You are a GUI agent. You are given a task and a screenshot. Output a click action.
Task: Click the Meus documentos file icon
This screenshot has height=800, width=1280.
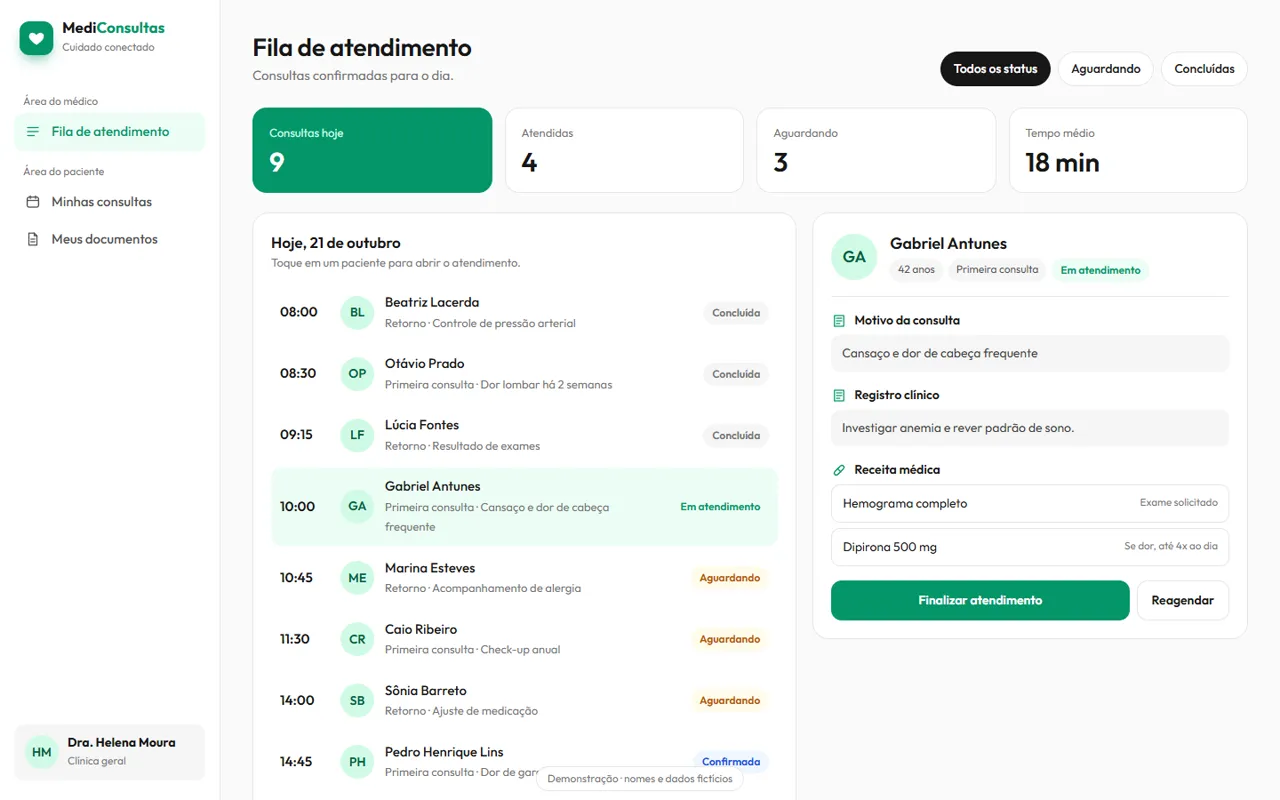point(33,239)
